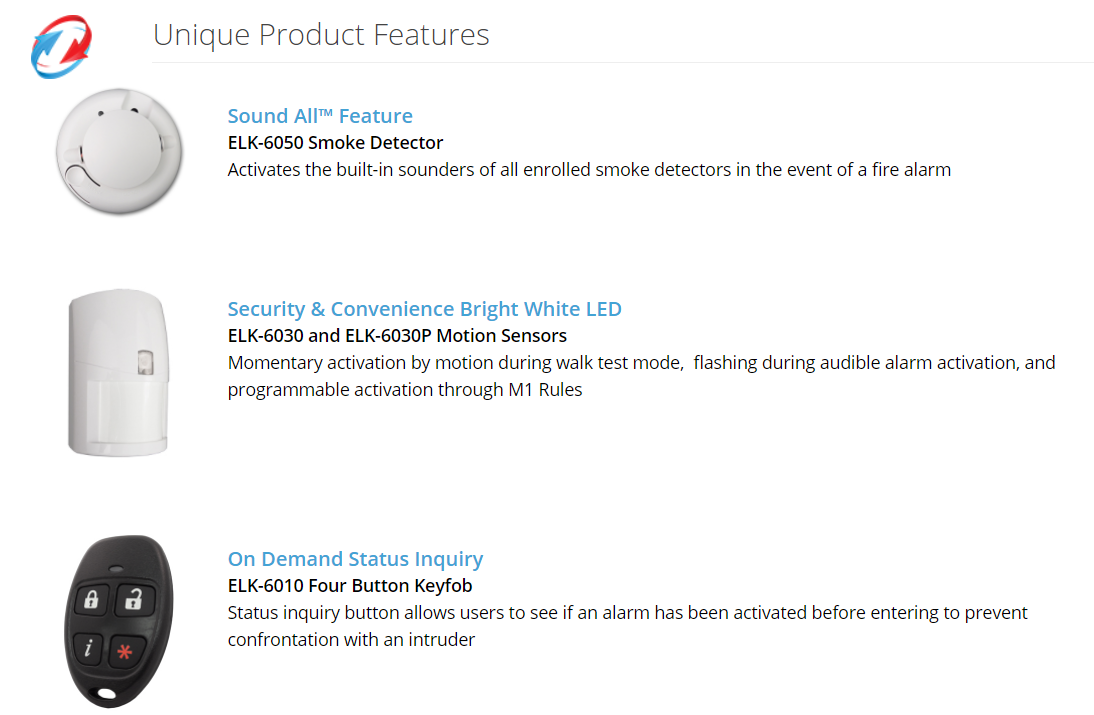1094x715 pixels.
Task: Click the motion sensor LED window
Action: click(x=145, y=362)
